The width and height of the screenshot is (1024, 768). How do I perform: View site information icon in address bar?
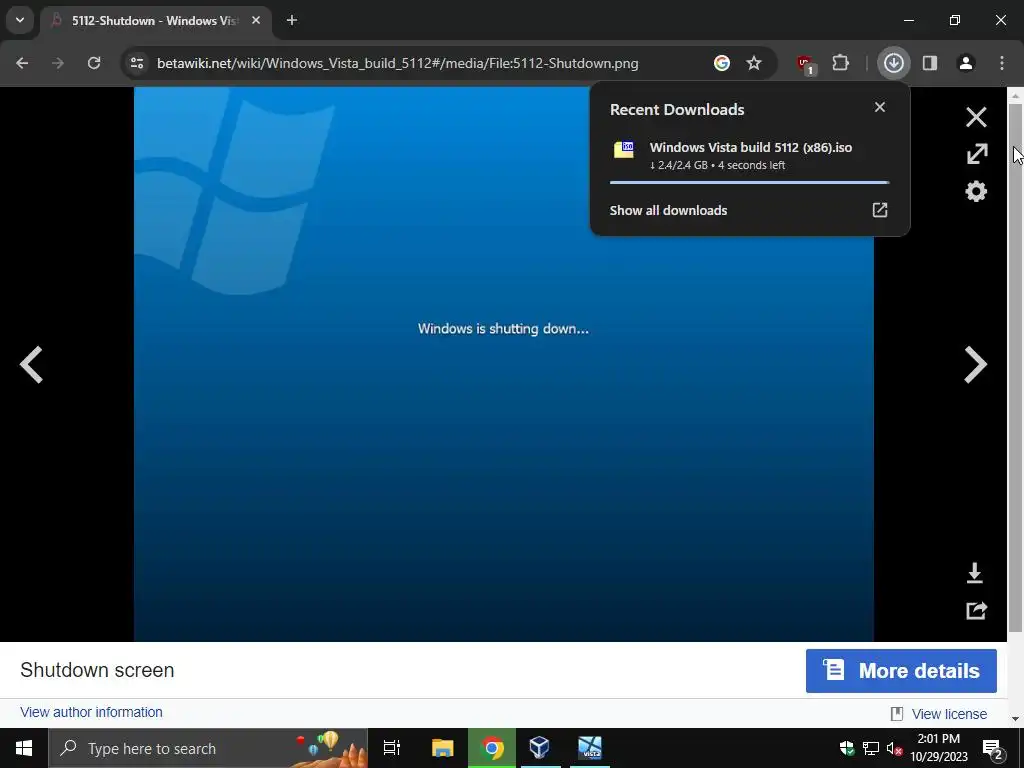tap(137, 63)
